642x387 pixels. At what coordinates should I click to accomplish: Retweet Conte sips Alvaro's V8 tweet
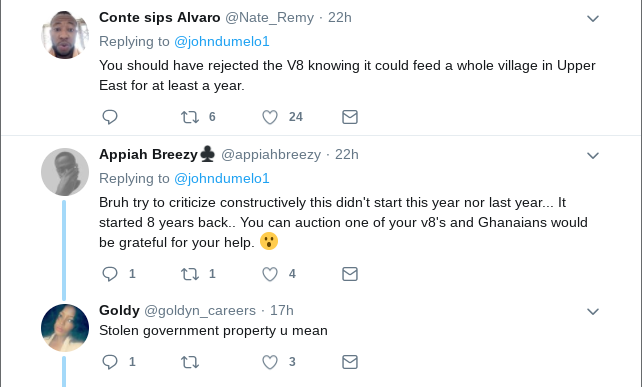click(190, 117)
